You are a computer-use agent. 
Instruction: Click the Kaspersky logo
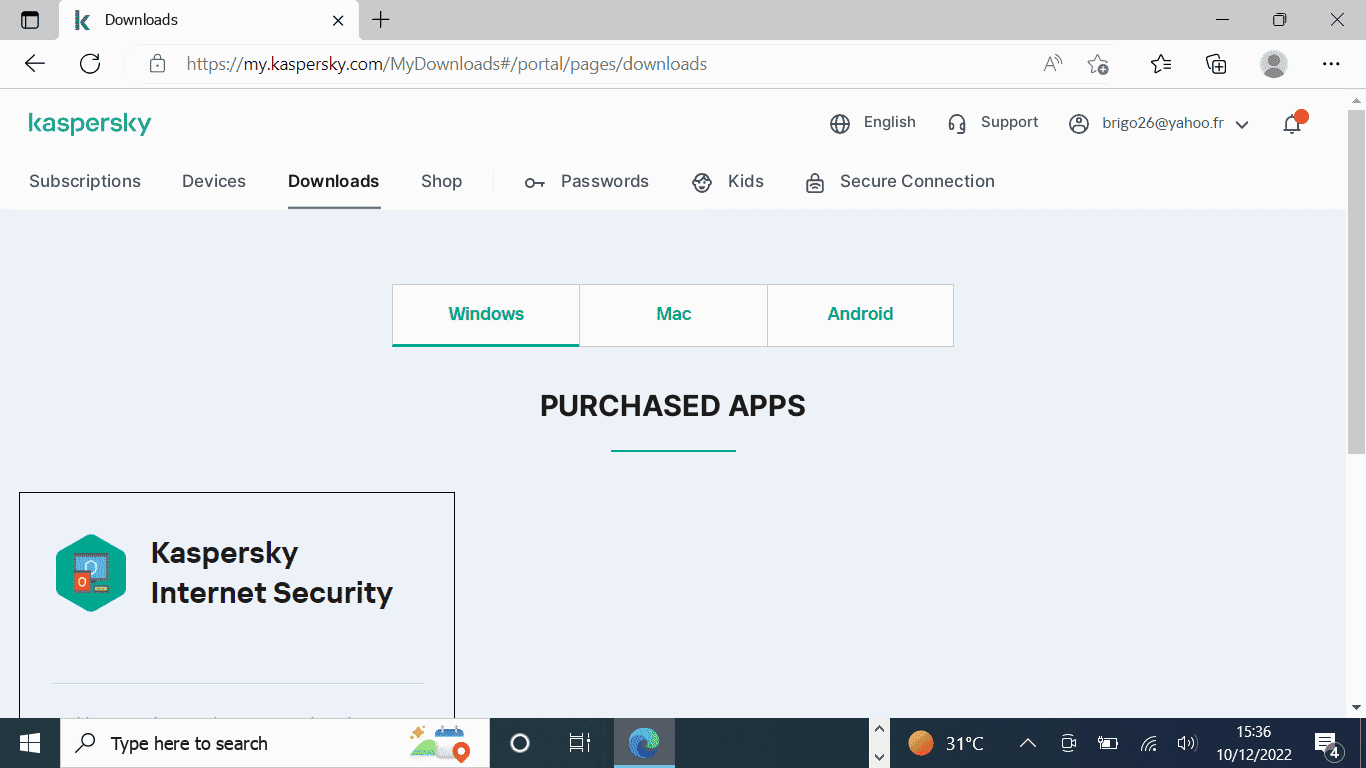[90, 124]
